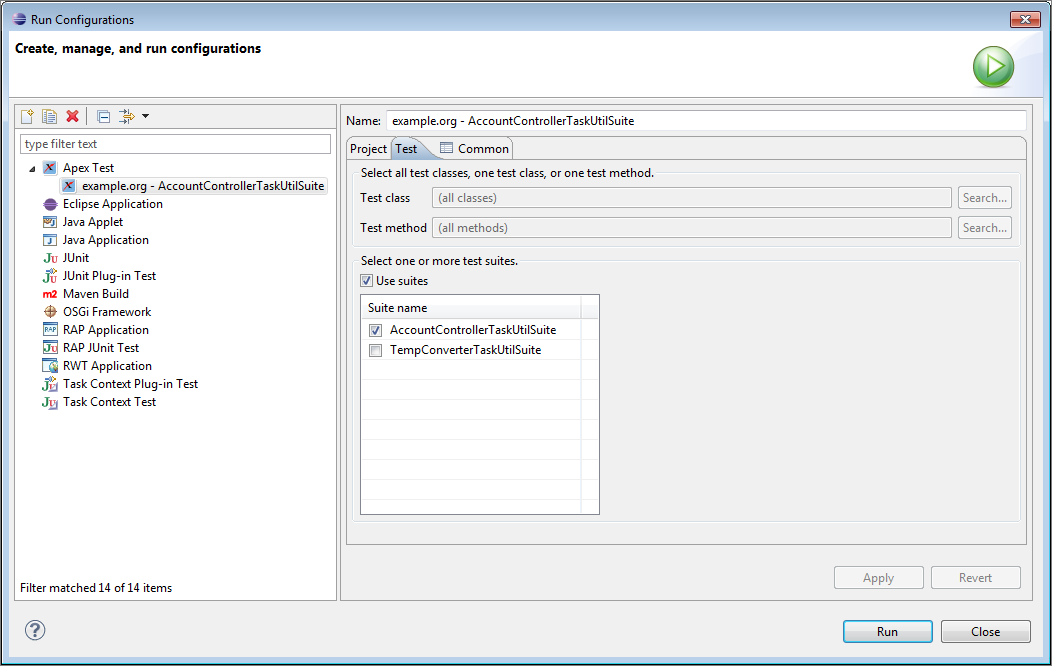
Task: Select the JUnit Plug-in Test icon
Action: [x=50, y=276]
